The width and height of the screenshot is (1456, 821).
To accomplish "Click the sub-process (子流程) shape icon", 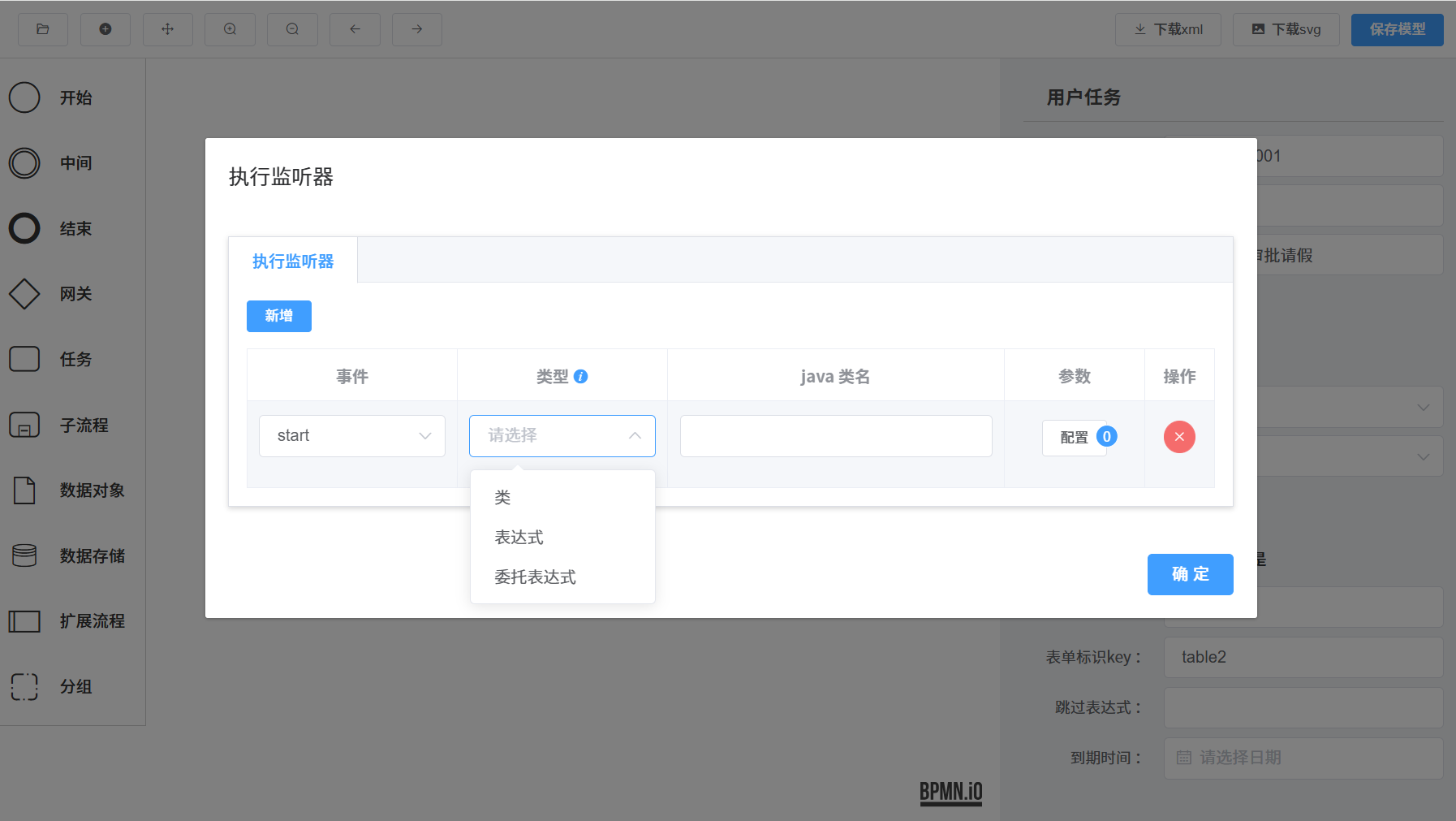I will coord(24,425).
